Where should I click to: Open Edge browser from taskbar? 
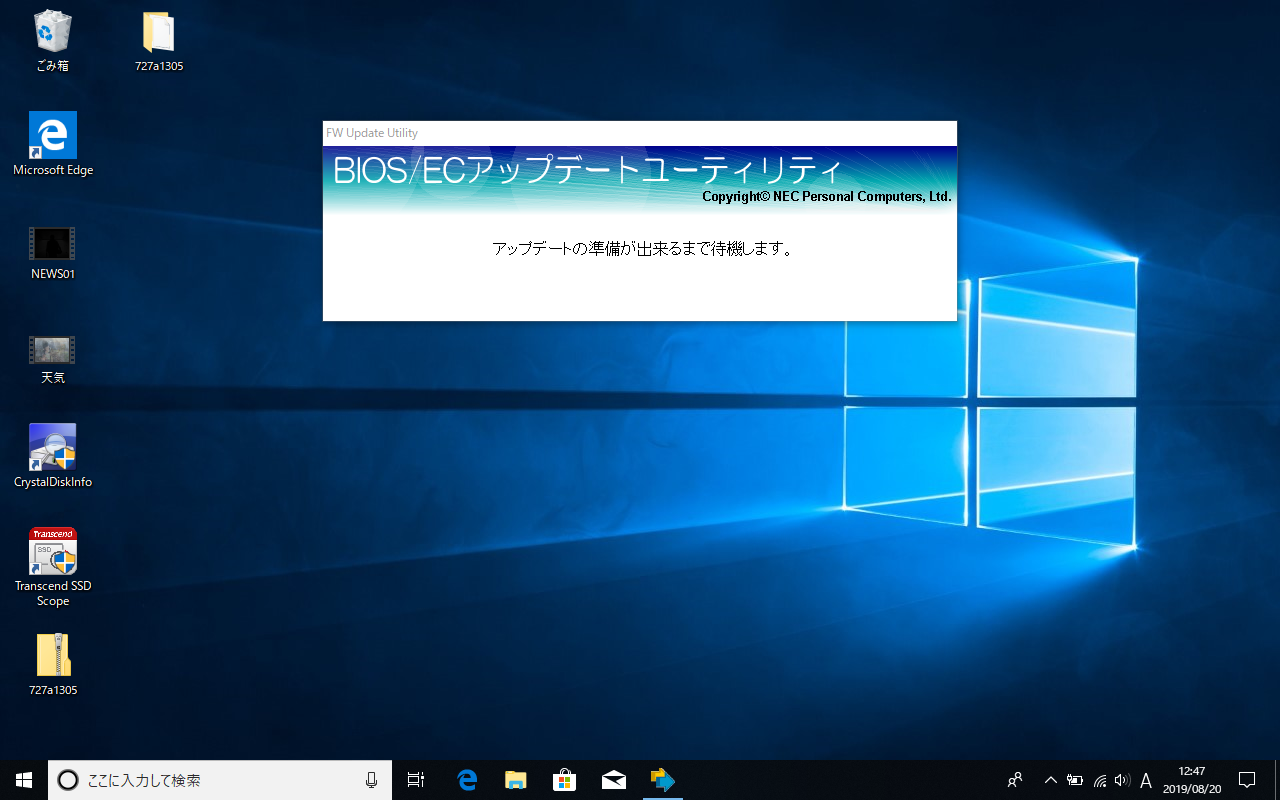(467, 780)
